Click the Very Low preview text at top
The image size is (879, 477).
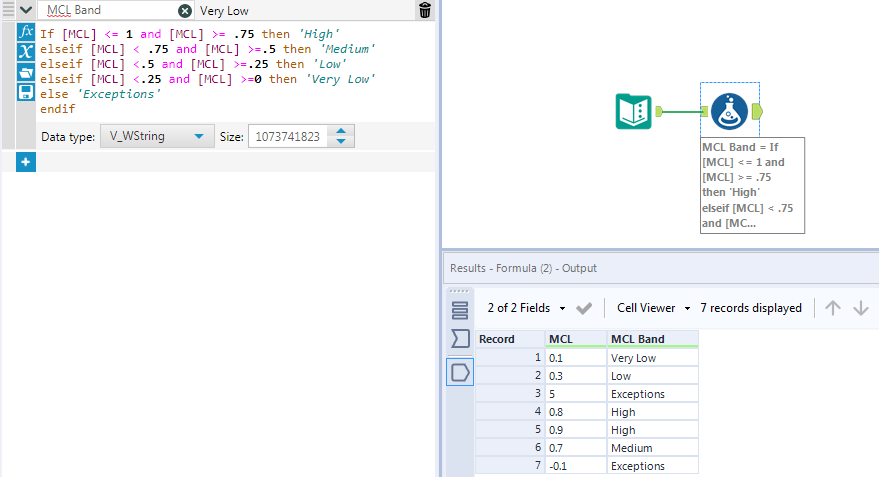tap(224, 11)
